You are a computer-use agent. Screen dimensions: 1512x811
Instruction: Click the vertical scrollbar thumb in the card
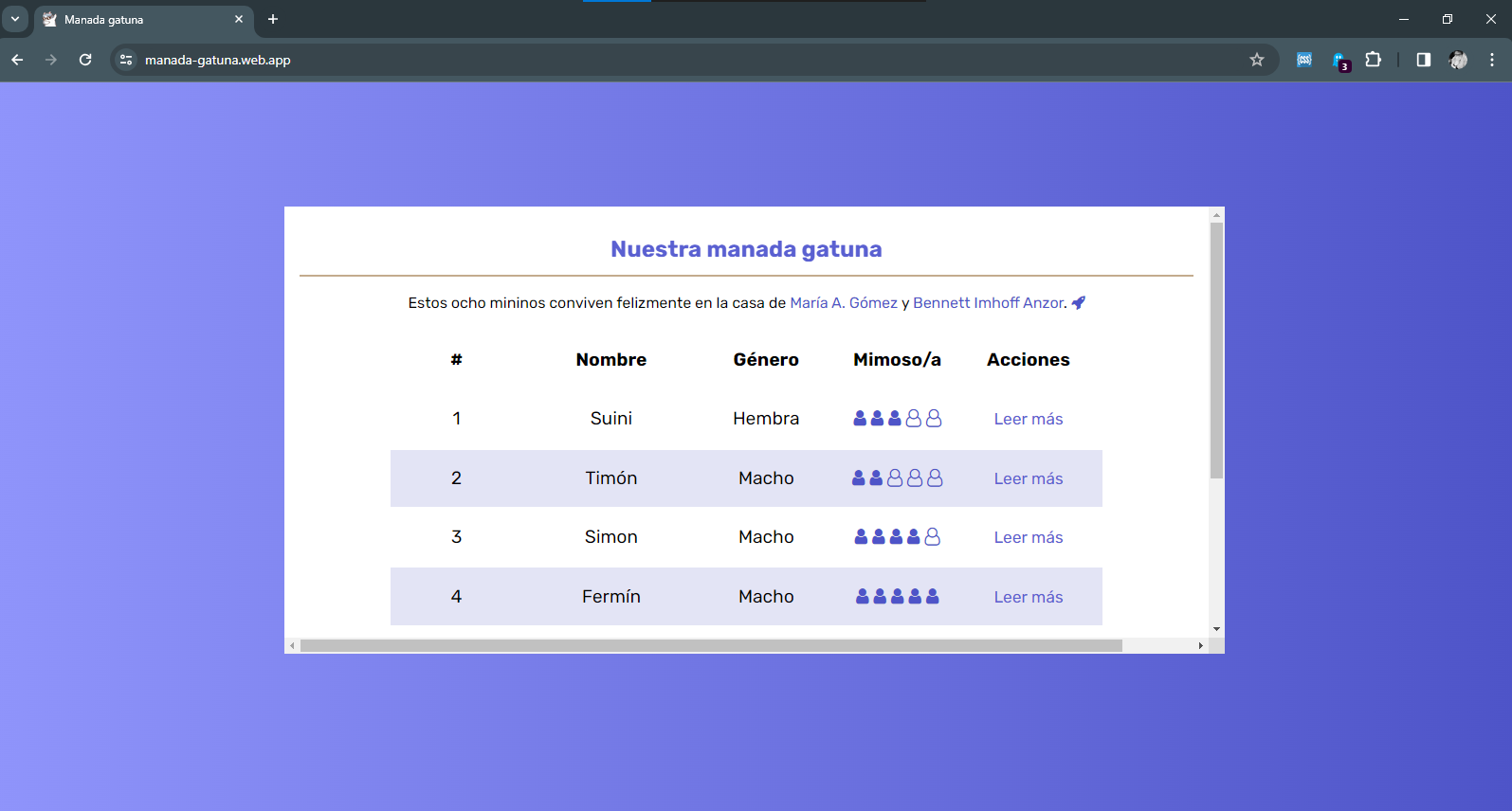click(x=1216, y=351)
